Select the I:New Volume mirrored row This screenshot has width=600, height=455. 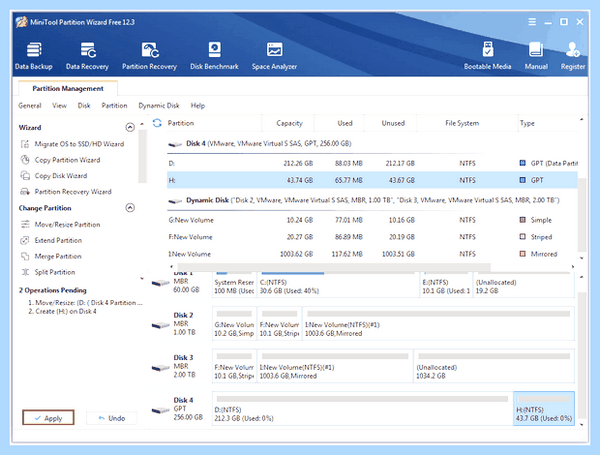pos(372,254)
